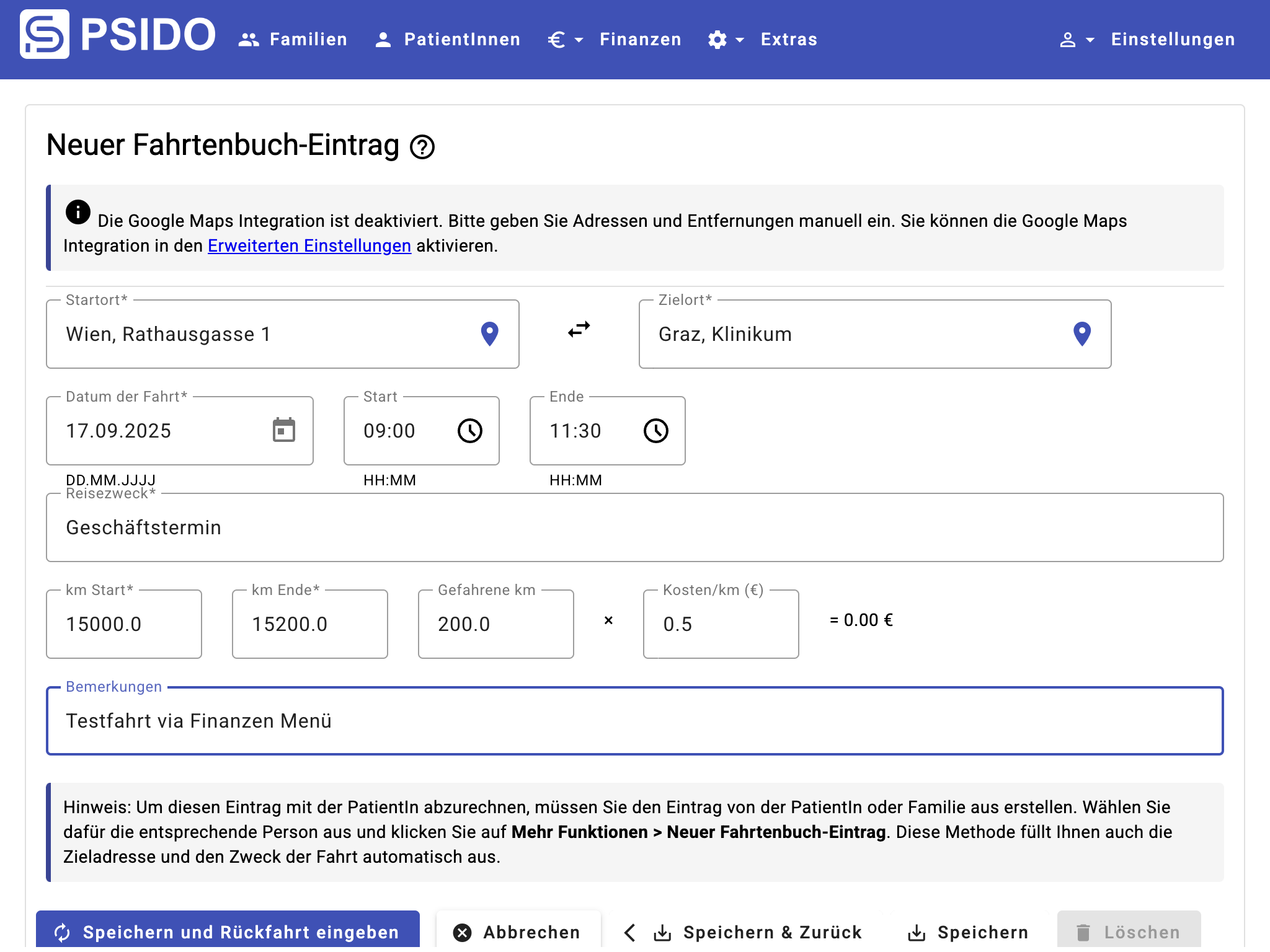Select the km Ende input field
The image size is (1270, 952).
point(309,624)
